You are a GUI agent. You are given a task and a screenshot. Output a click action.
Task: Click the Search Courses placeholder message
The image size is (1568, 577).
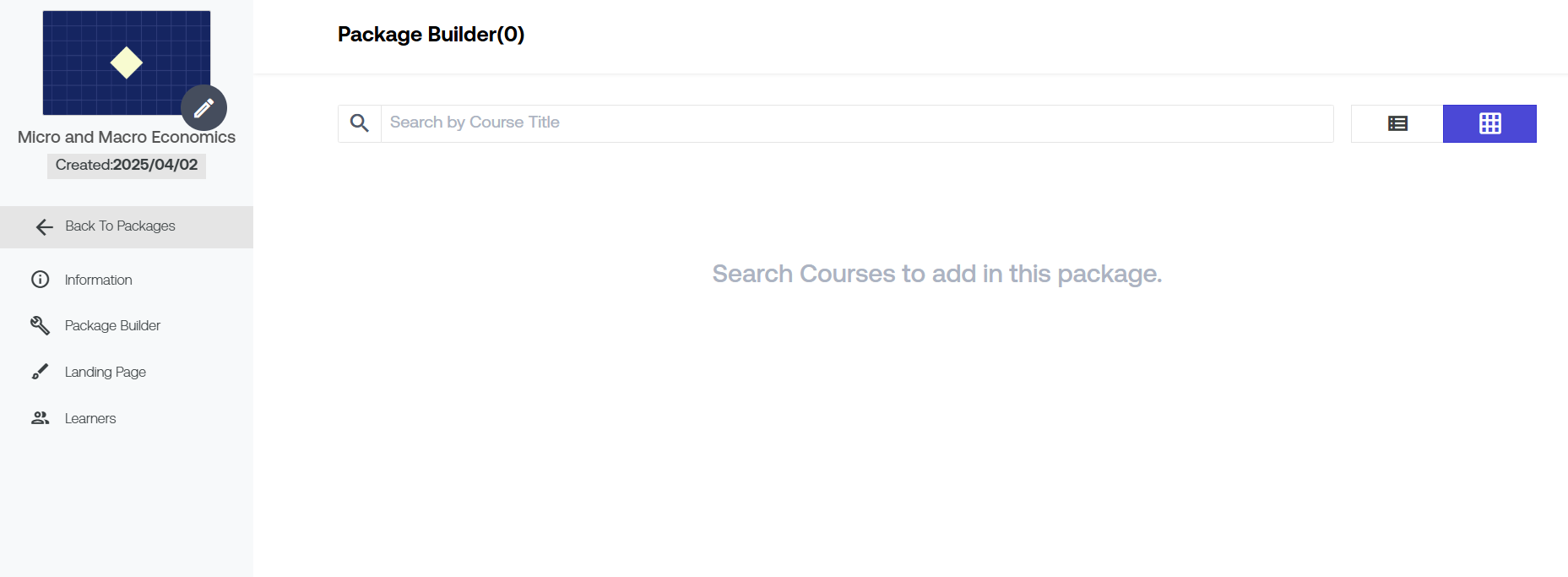pyautogui.click(x=936, y=274)
